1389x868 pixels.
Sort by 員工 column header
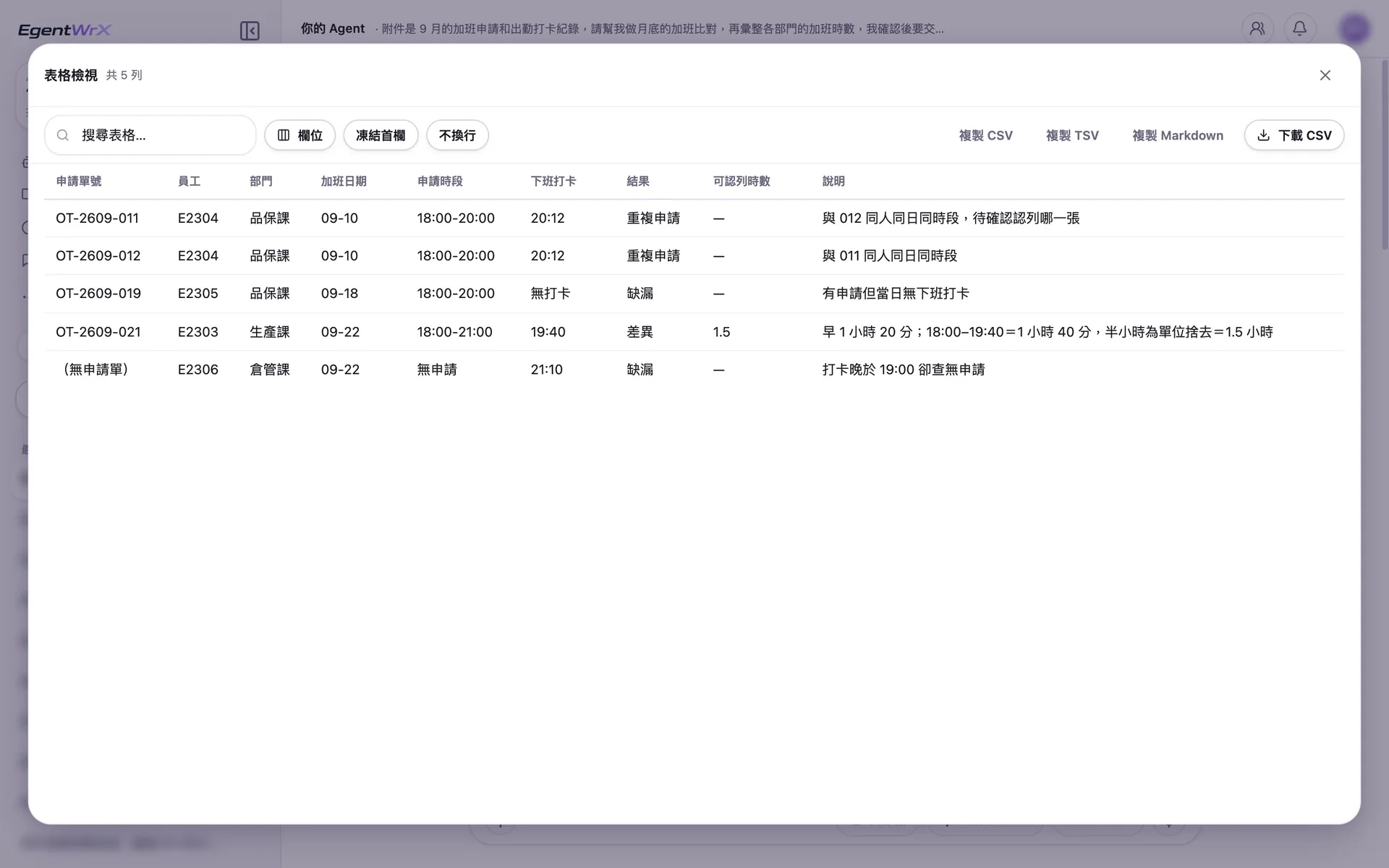[x=189, y=182]
